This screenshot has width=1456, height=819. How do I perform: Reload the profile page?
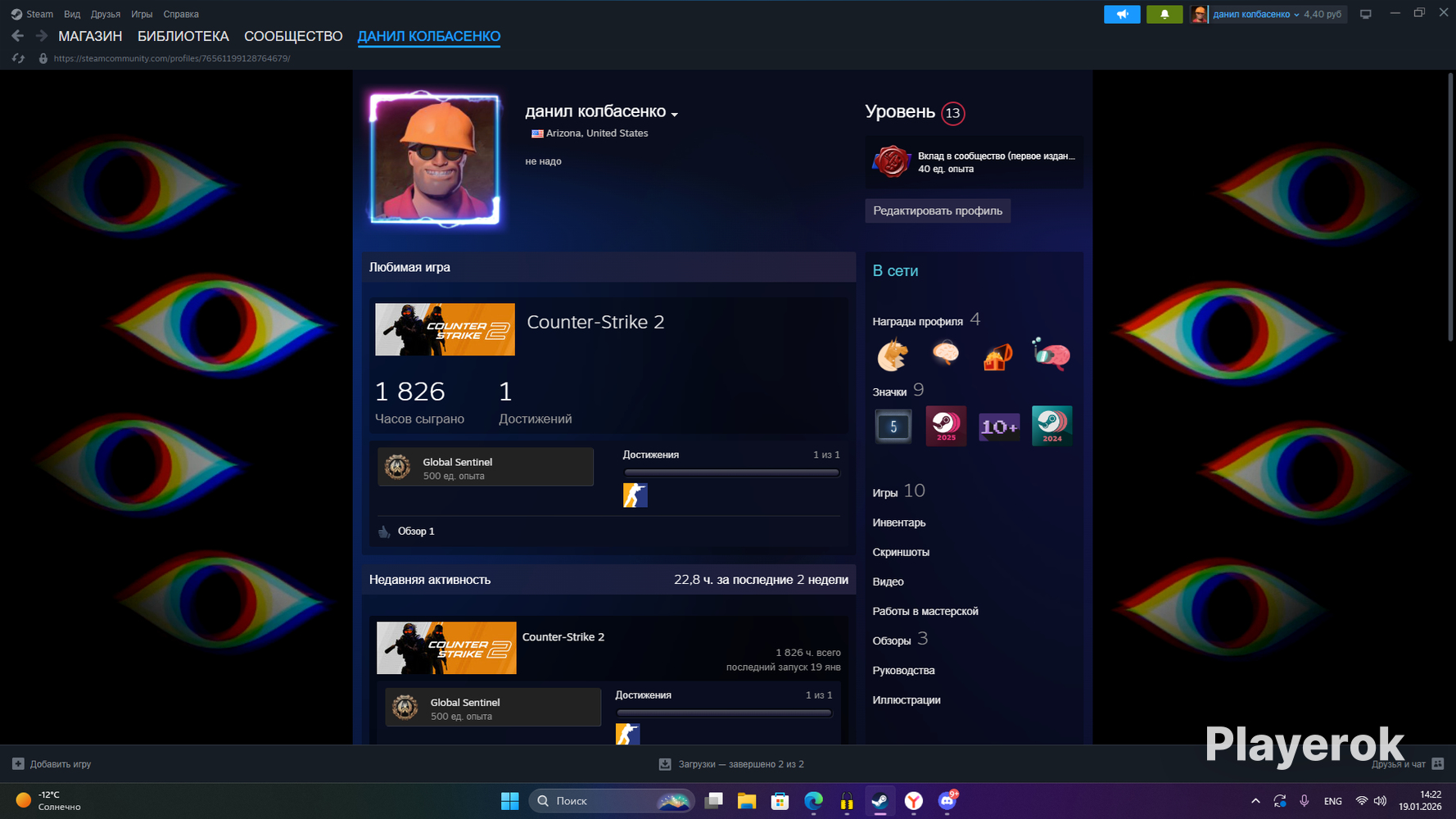click(x=18, y=59)
